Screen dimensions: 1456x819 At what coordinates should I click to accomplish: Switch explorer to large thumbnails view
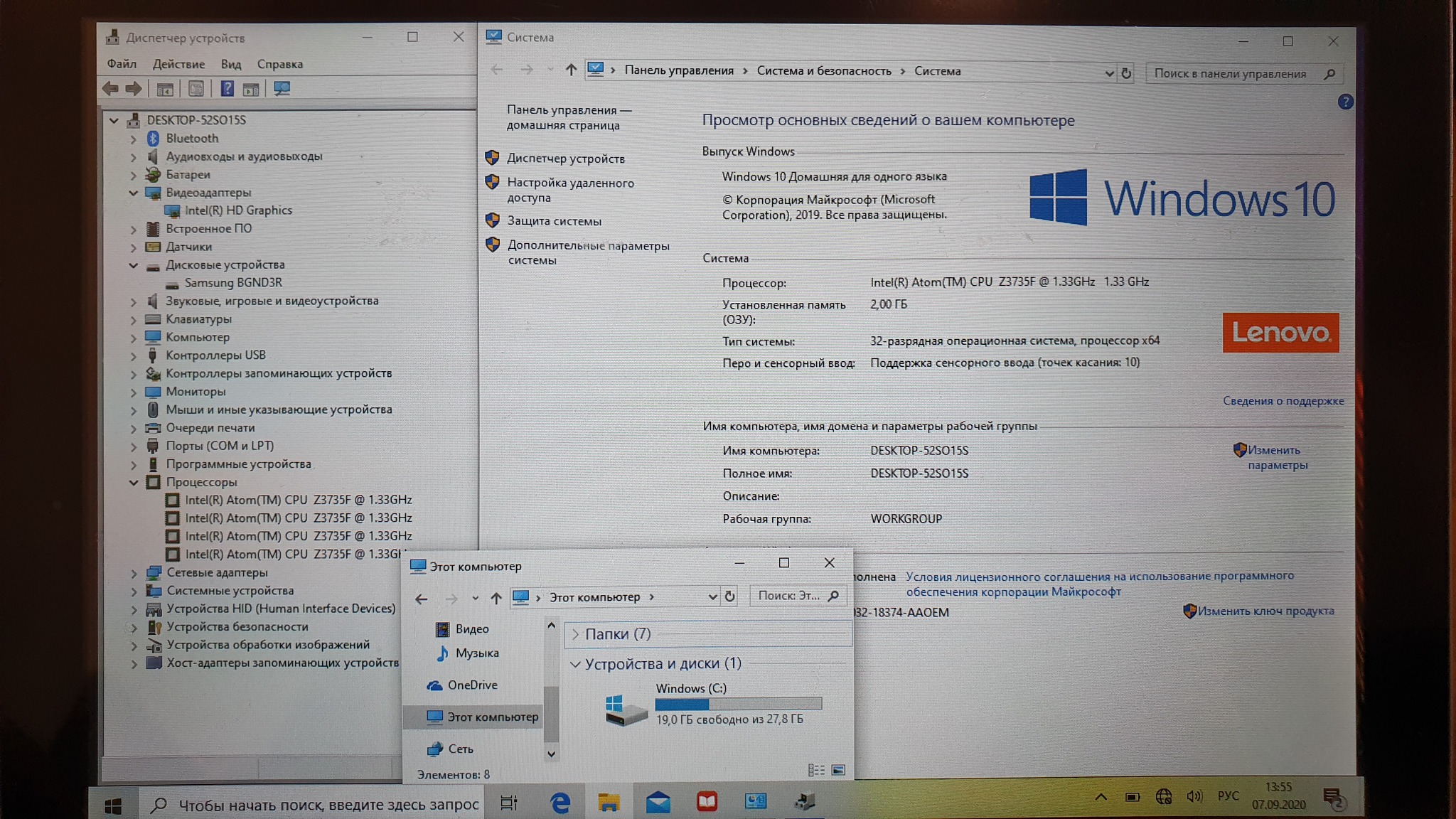pos(839,770)
